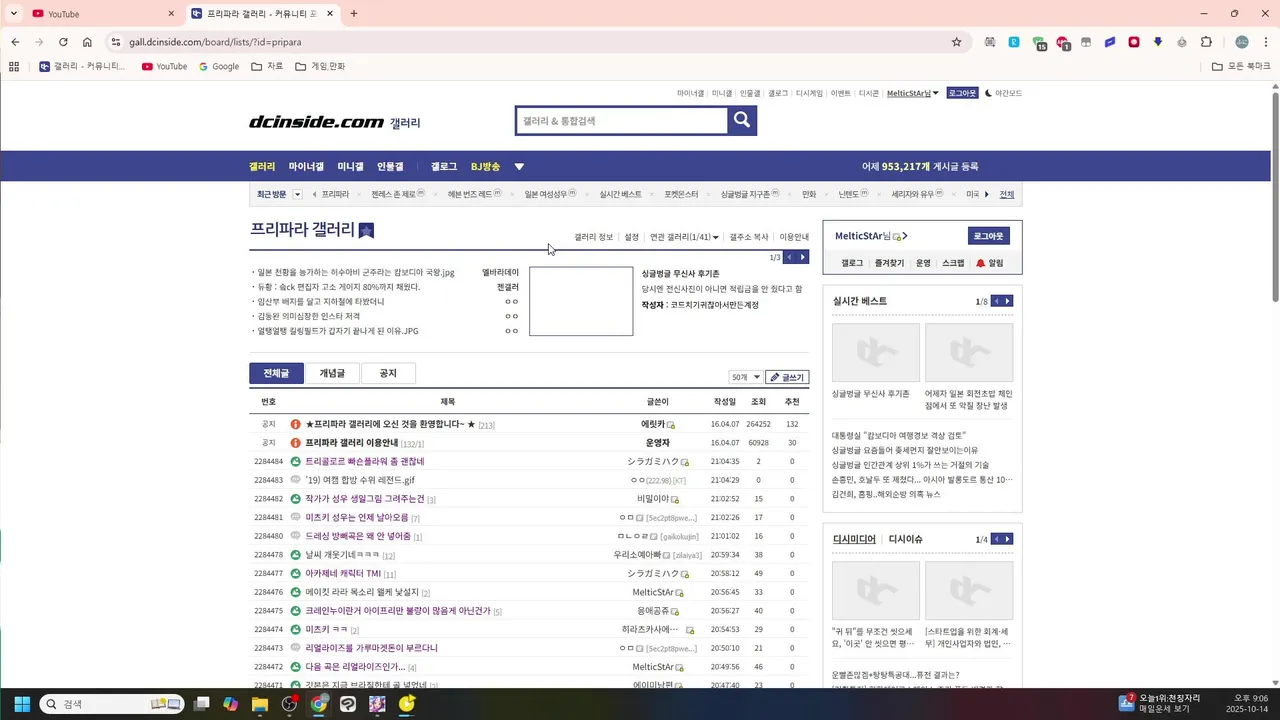Switch to the 개념글 tab
Image resolution: width=1280 pixels, height=720 pixels.
pyautogui.click(x=332, y=373)
